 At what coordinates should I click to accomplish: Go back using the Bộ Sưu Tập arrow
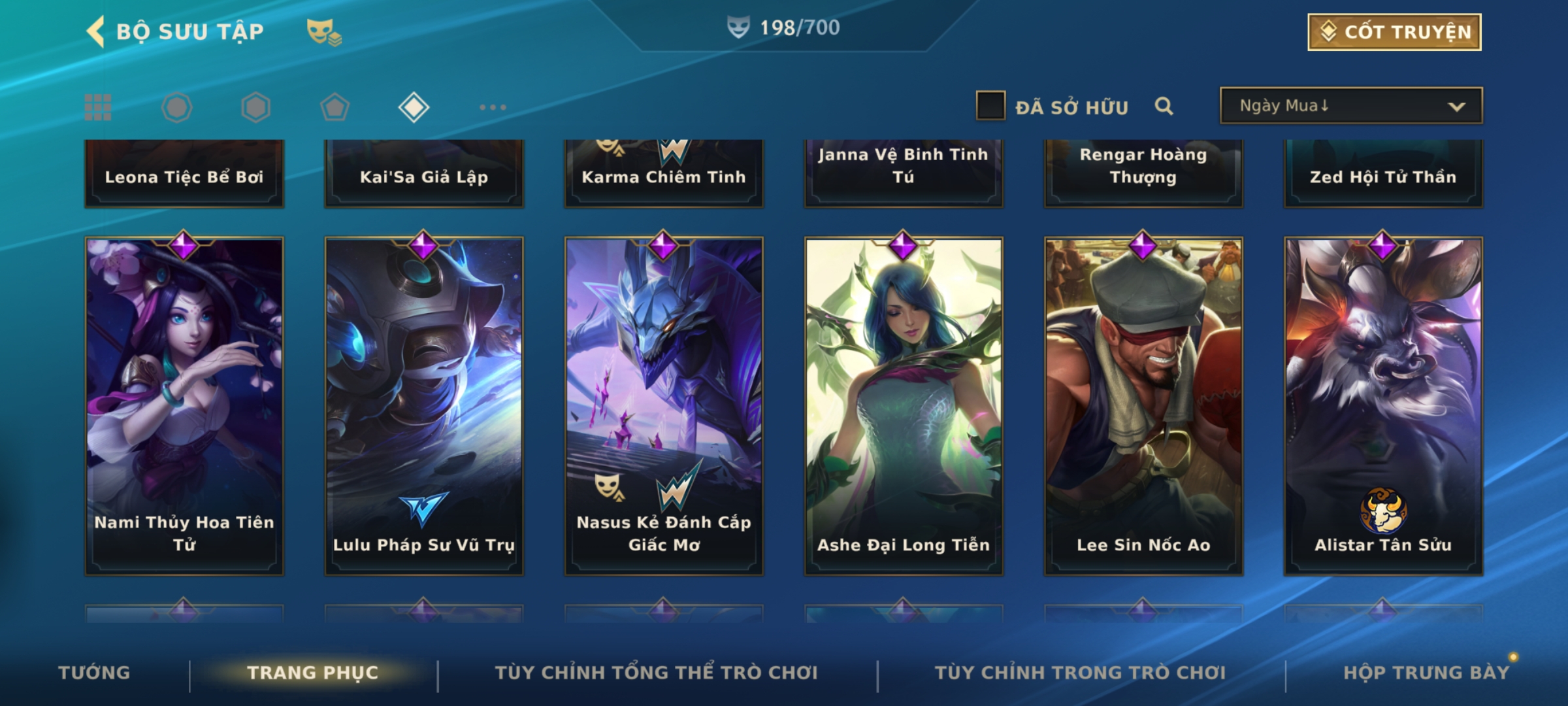pyautogui.click(x=95, y=31)
